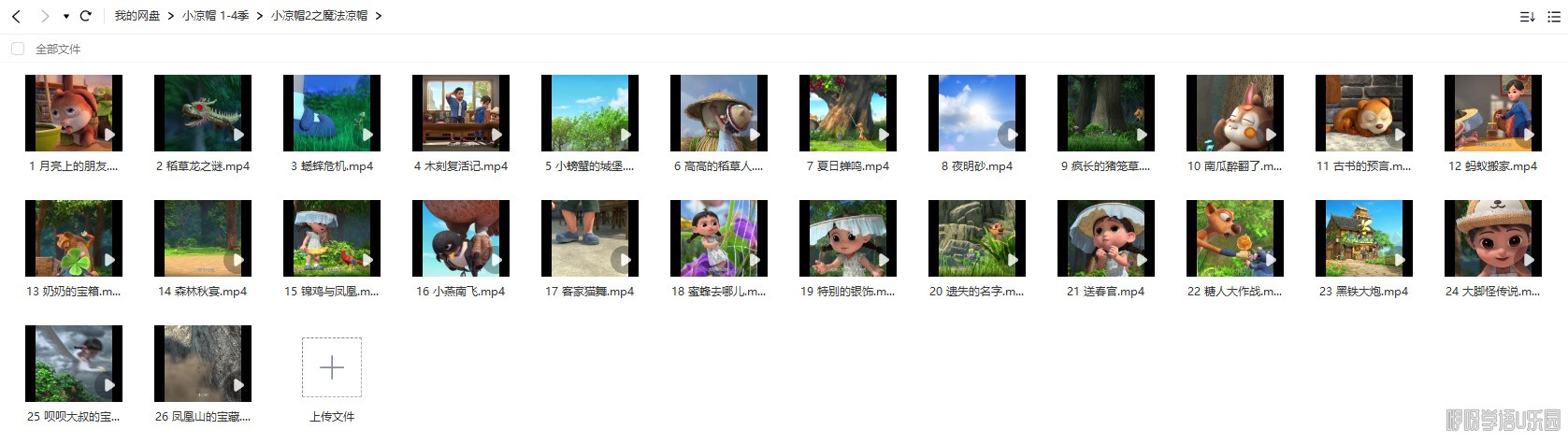Select file name 10 南瓜醉翻了
Image resolution: width=1568 pixels, height=444 pixels.
coord(1235,166)
